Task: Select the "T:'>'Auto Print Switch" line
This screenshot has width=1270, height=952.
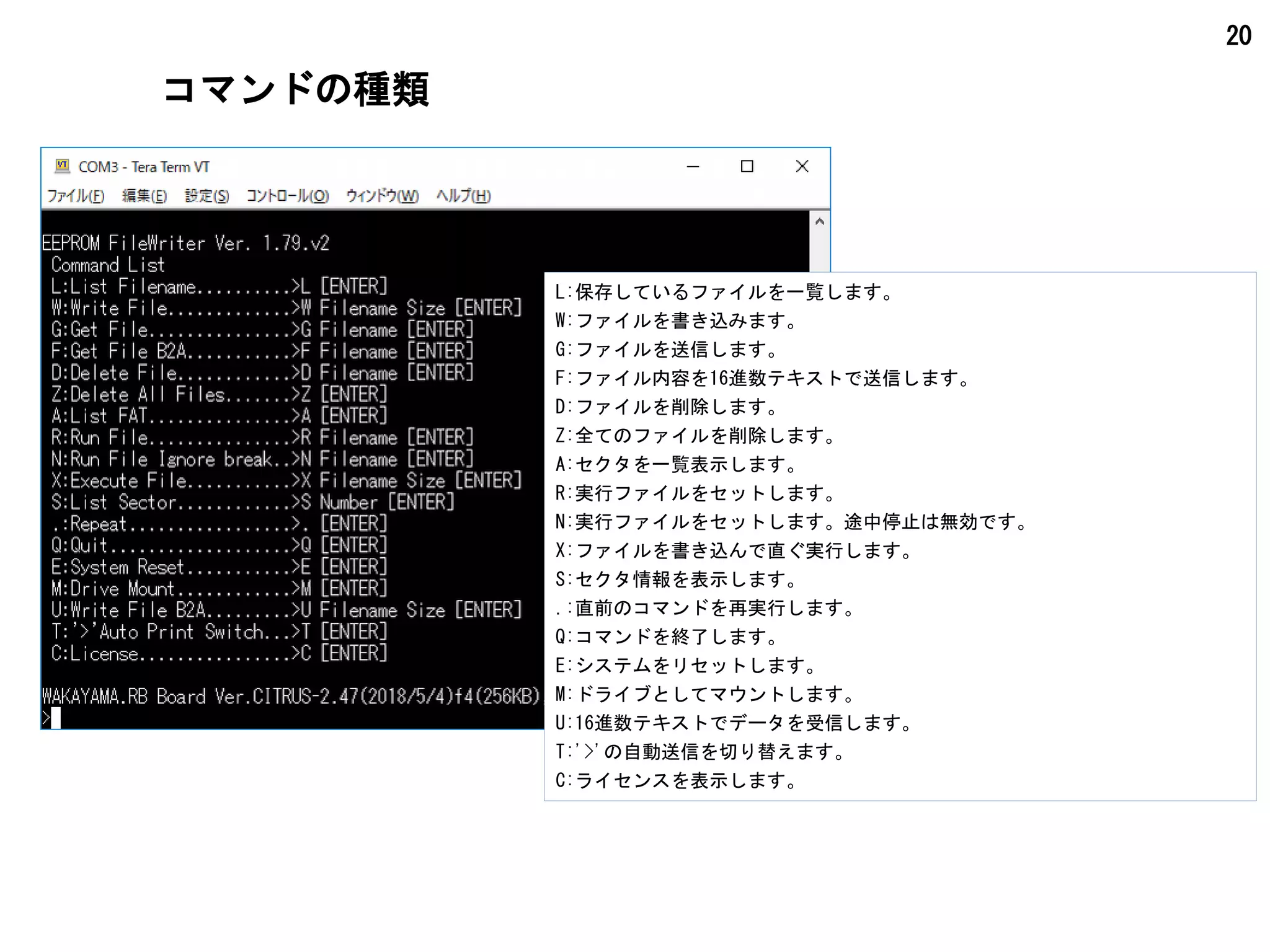Action: pyautogui.click(x=220, y=632)
